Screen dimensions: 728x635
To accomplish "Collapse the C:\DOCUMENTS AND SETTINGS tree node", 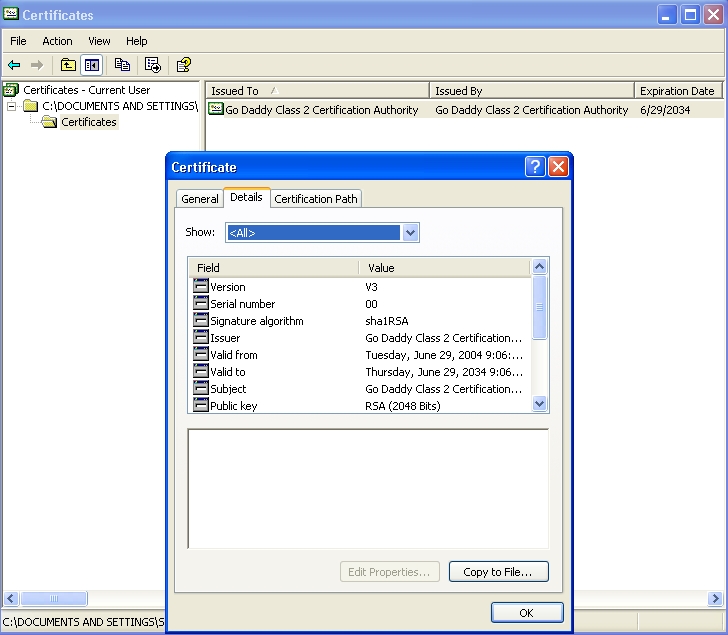I will tap(12, 106).
